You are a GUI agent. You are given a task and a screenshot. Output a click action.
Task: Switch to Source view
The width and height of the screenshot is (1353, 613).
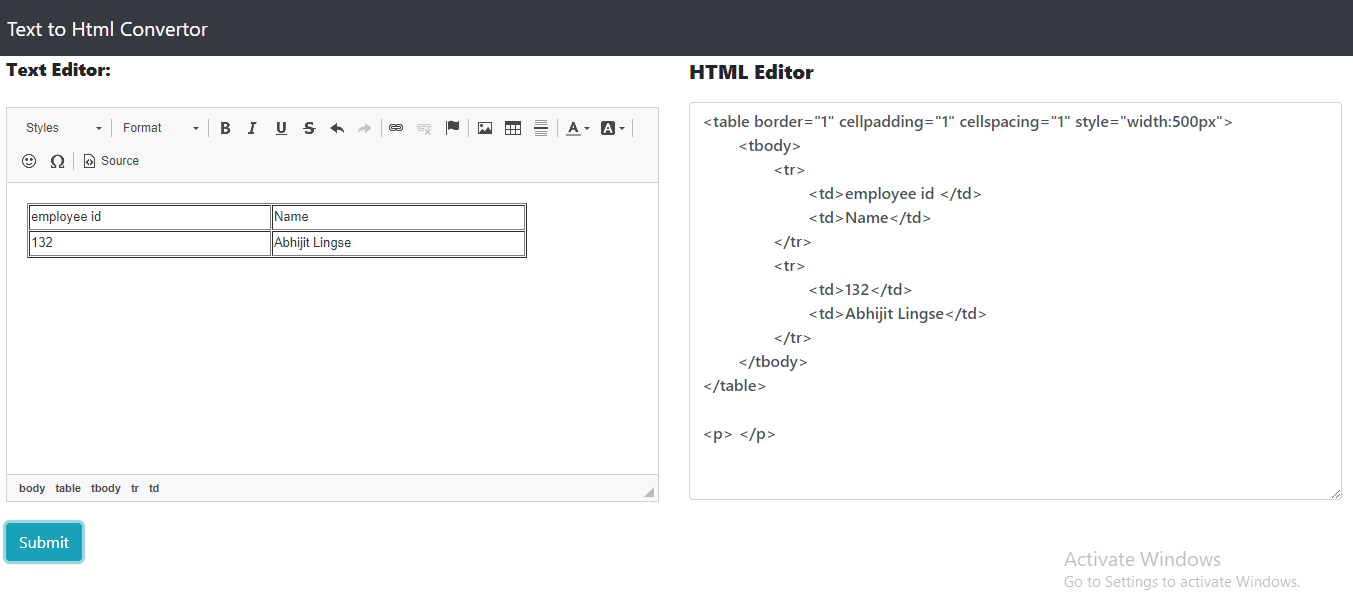[111, 161]
